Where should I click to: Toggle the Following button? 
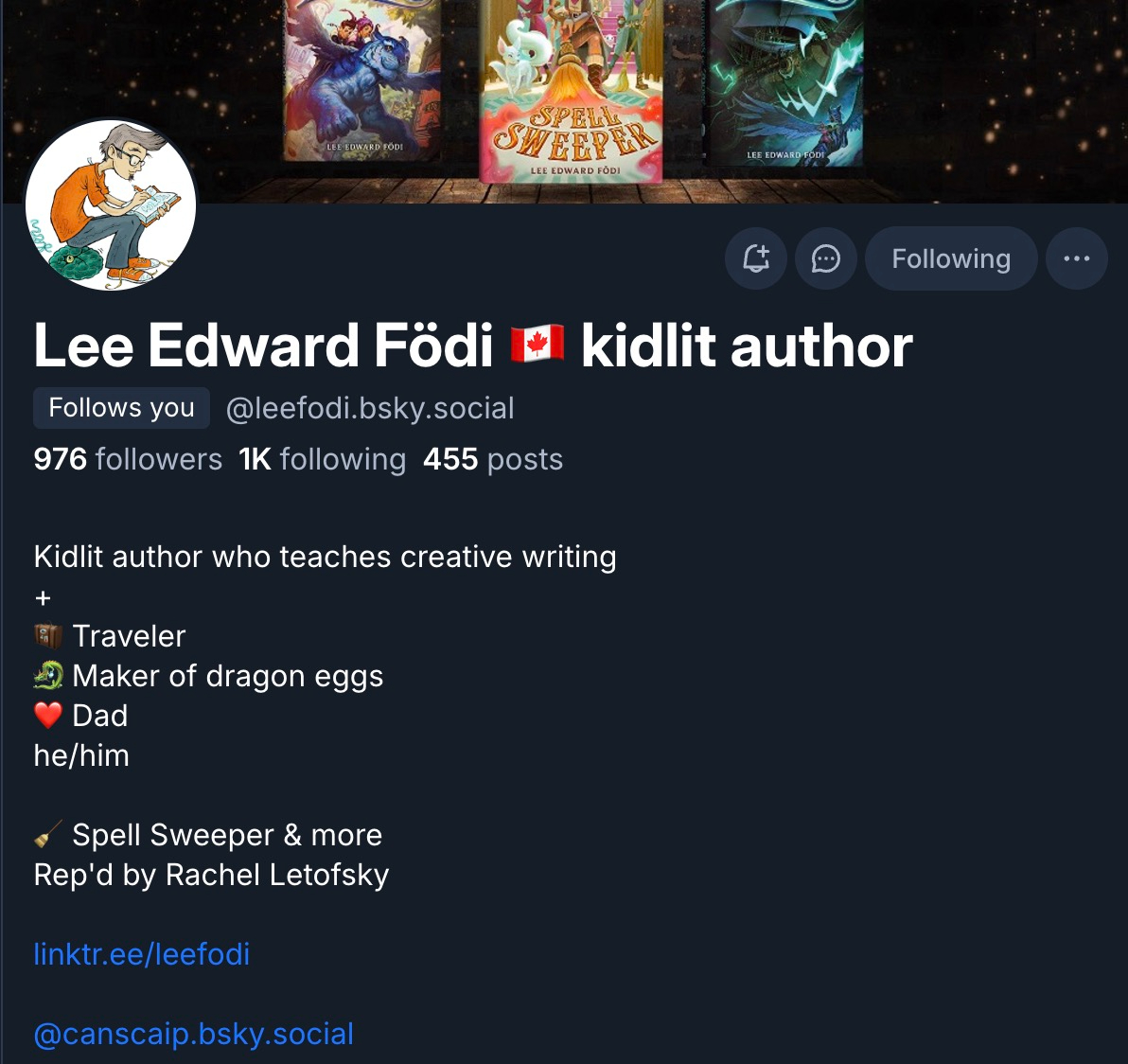951,259
